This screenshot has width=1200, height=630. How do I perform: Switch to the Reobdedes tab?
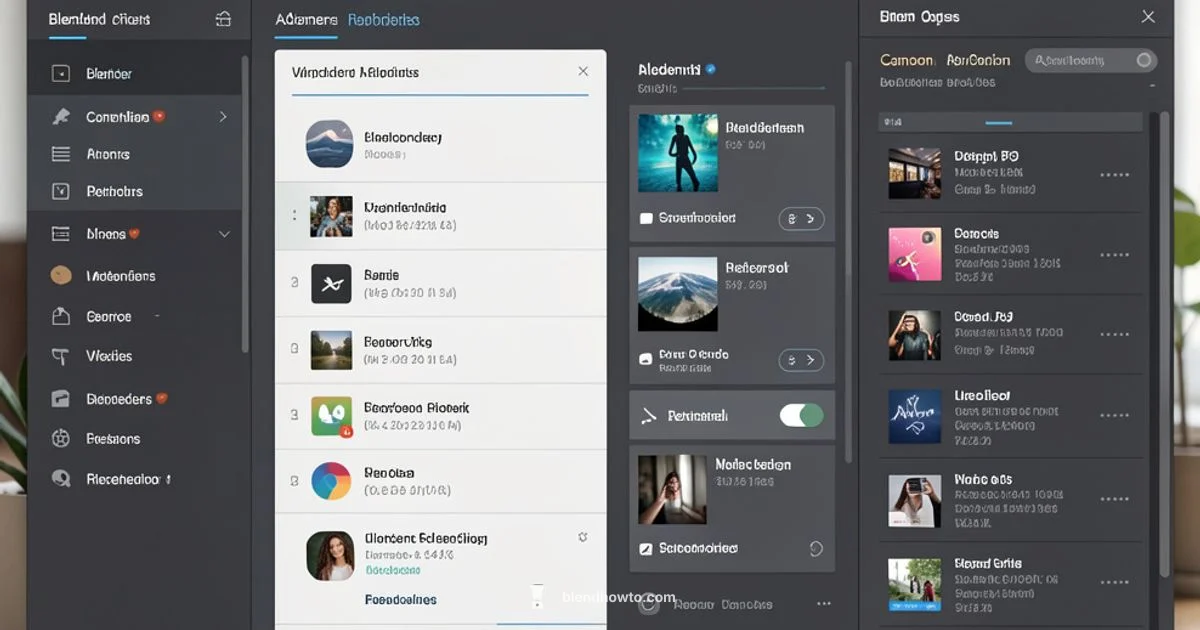(384, 20)
